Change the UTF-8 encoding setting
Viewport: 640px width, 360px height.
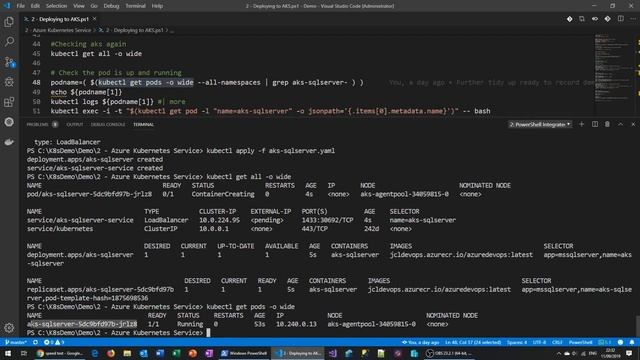point(539,342)
